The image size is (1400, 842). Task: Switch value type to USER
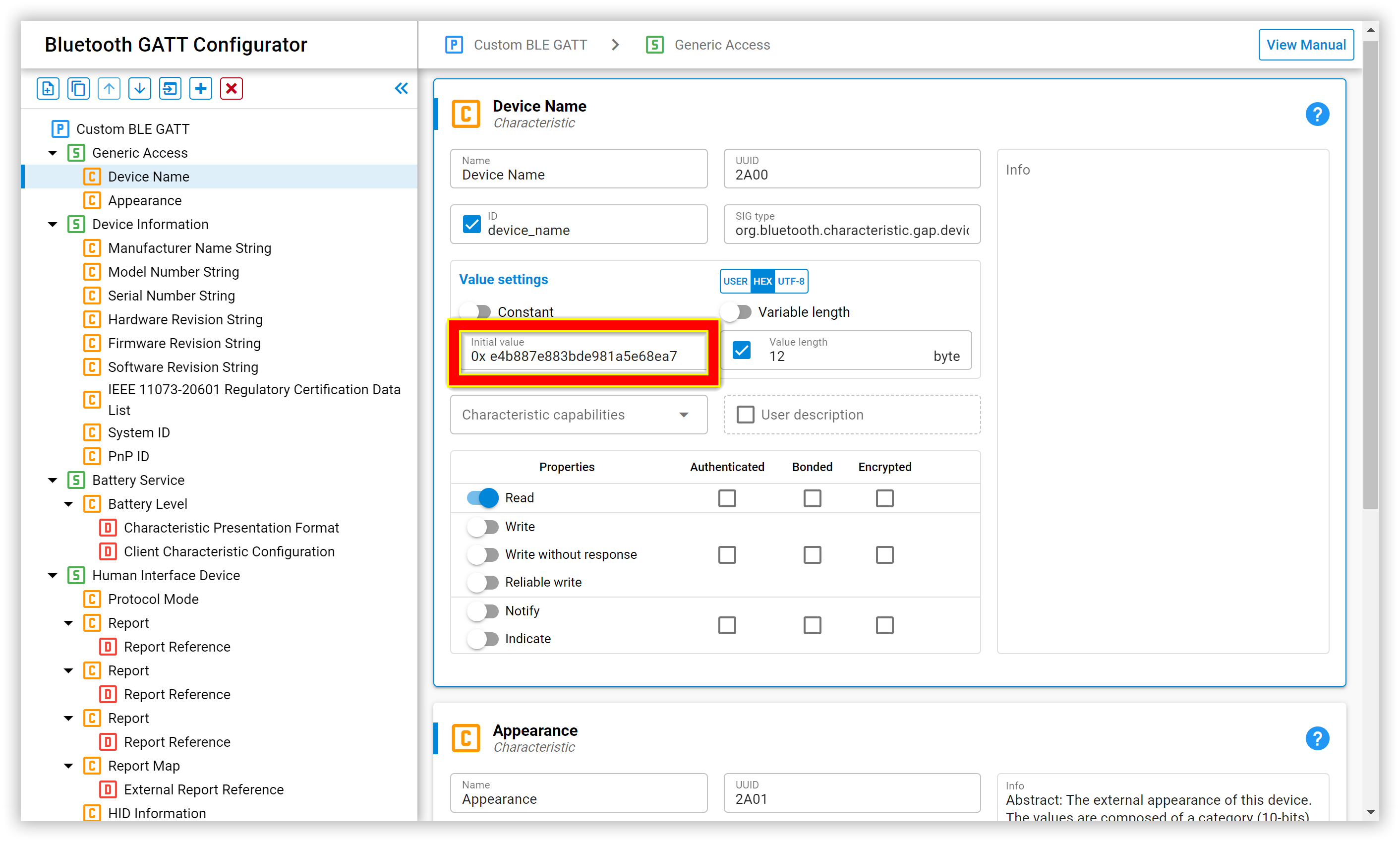[x=735, y=281]
